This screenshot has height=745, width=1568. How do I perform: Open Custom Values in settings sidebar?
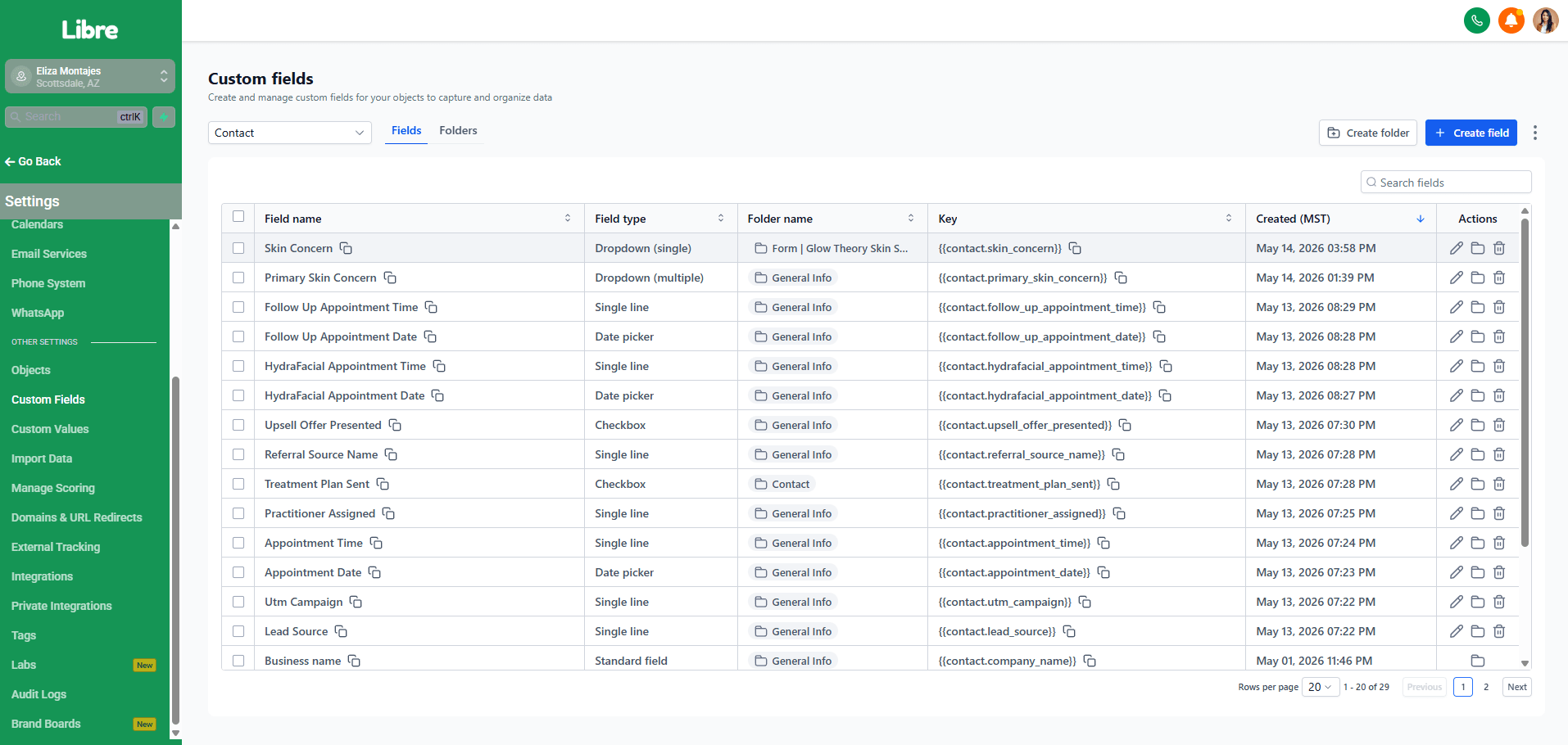(50, 429)
